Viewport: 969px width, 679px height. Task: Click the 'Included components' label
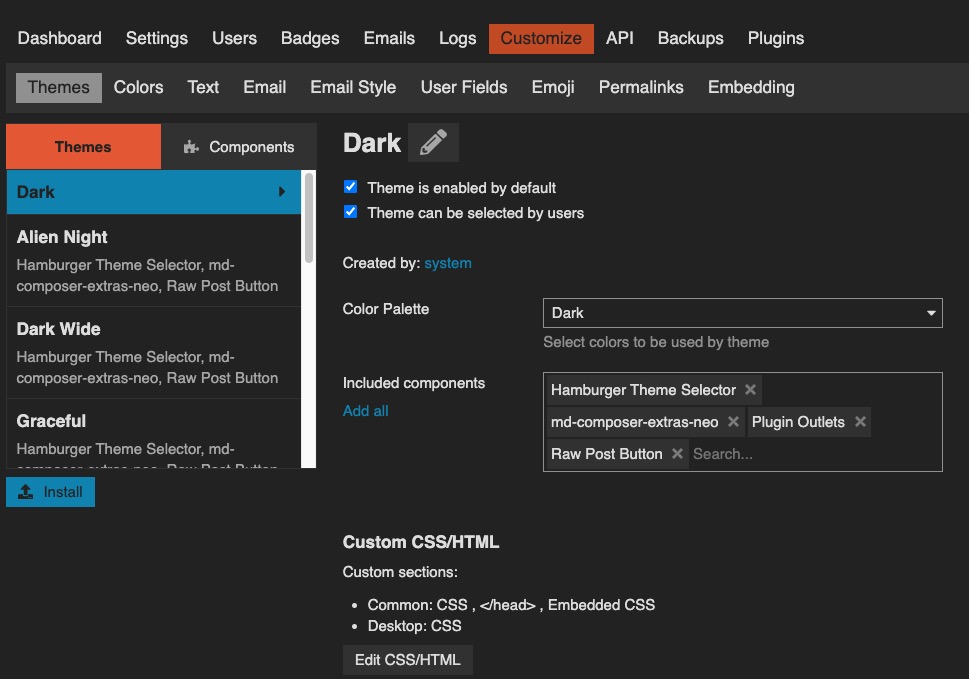pyautogui.click(x=414, y=383)
